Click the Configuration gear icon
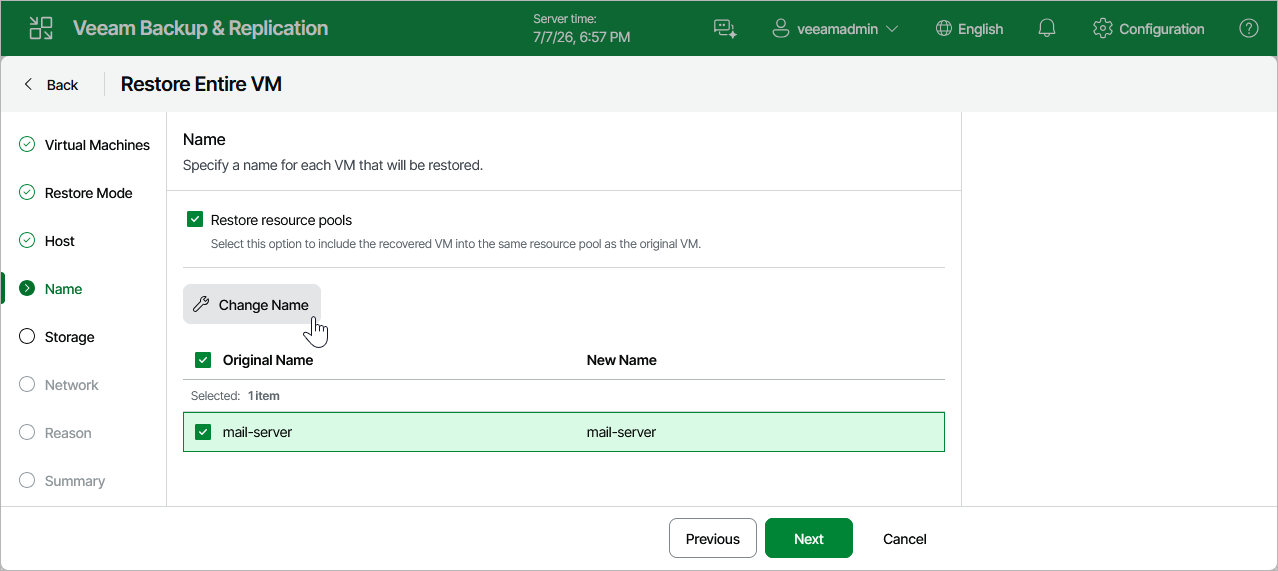 1103,29
